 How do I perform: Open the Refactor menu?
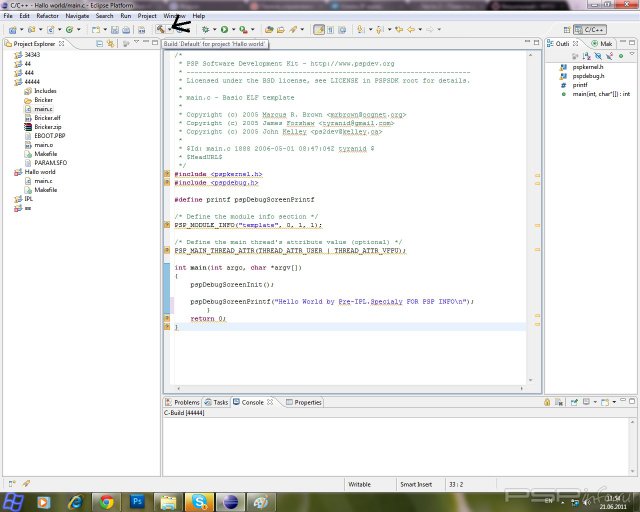click(x=47, y=16)
